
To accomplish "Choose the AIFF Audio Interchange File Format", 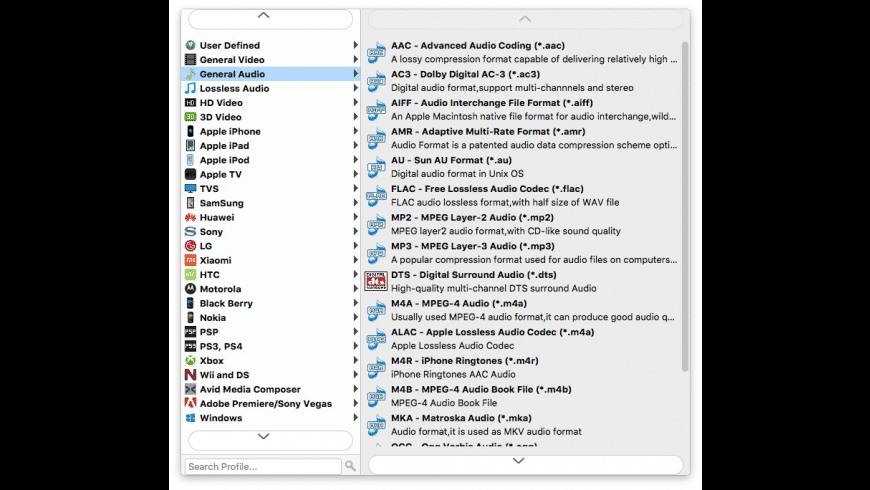I will point(522,110).
